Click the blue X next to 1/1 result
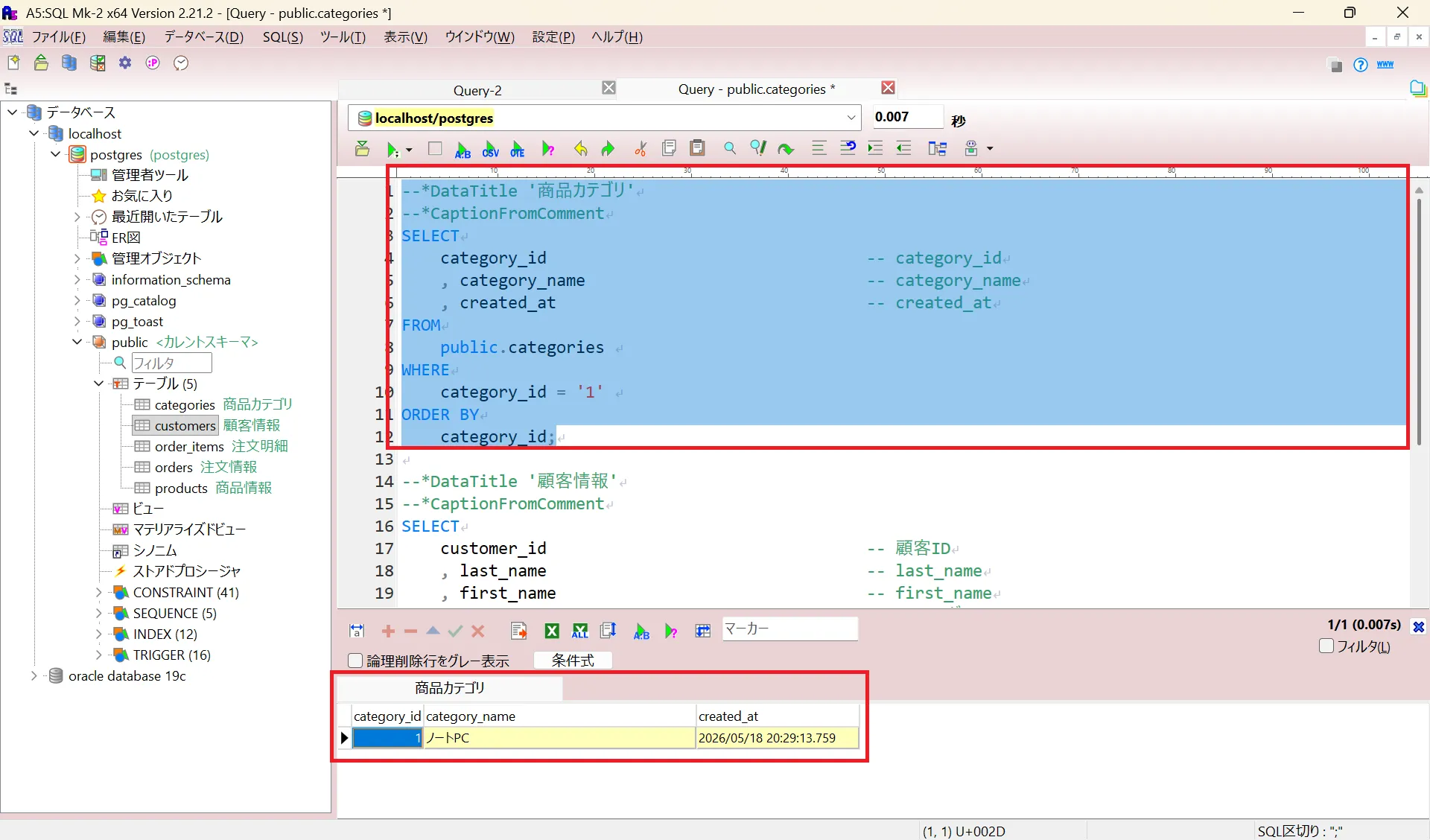This screenshot has height=840, width=1430. (1418, 626)
